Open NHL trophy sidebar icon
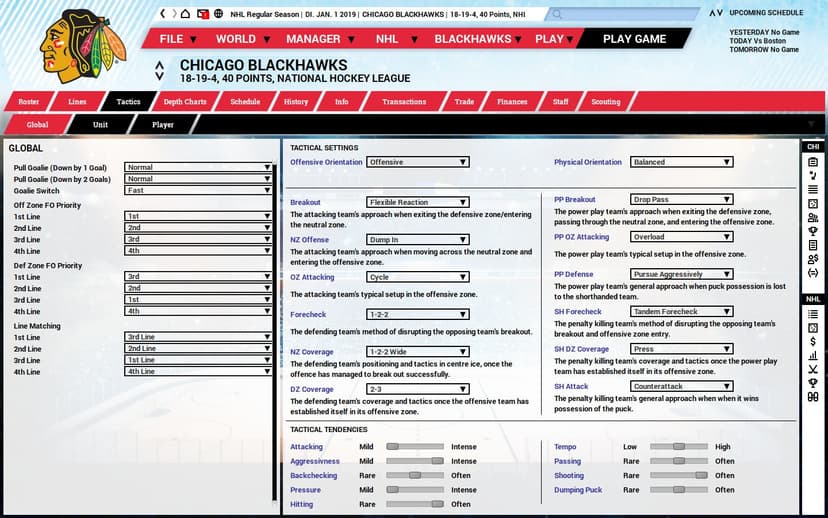828x518 pixels. (813, 383)
